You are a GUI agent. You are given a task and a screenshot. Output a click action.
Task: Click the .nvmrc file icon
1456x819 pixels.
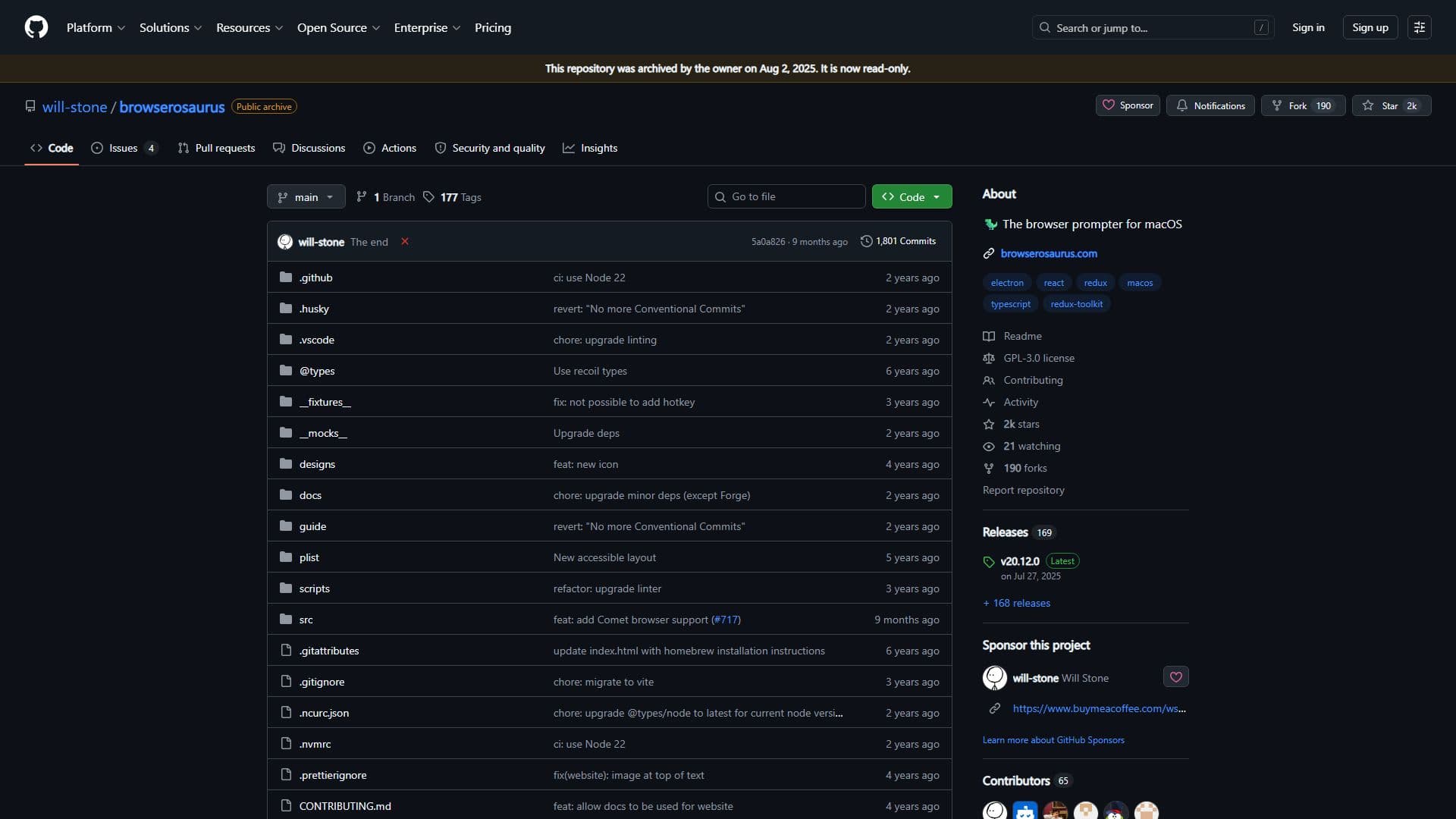286,743
